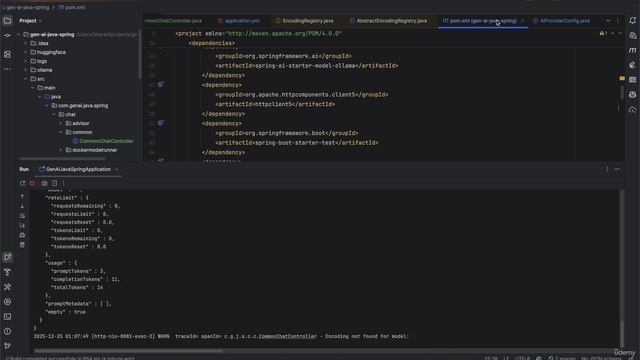
Task: Open the Project tool window icon
Action: pos(7,21)
